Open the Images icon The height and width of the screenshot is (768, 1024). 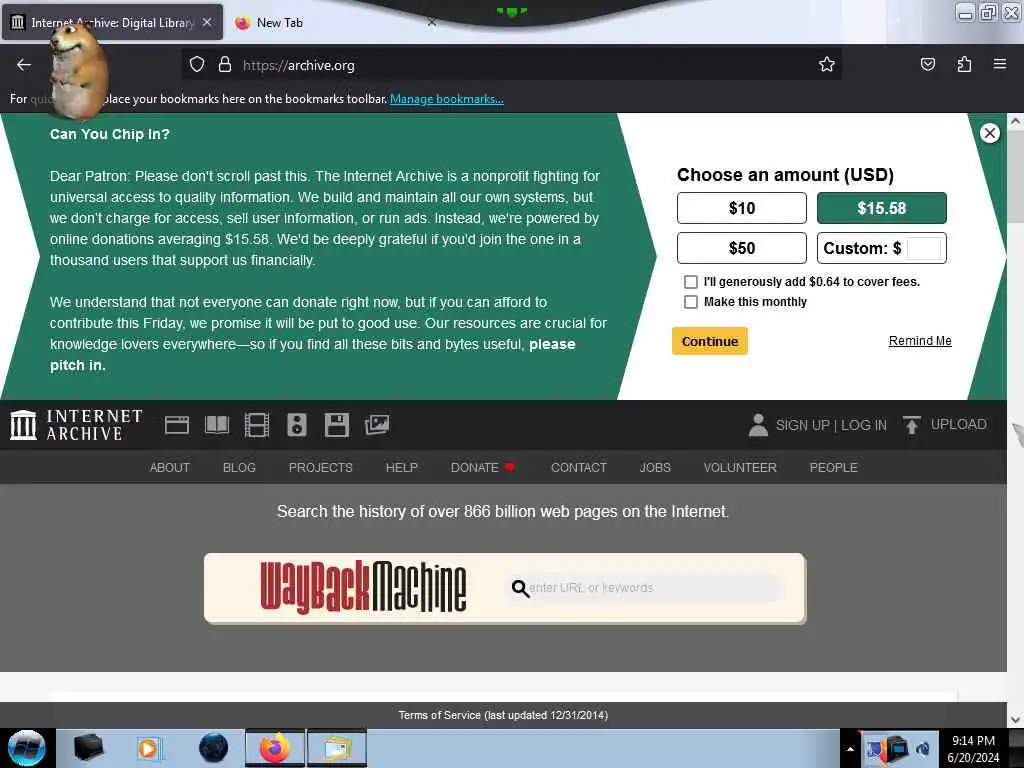pyautogui.click(x=377, y=425)
